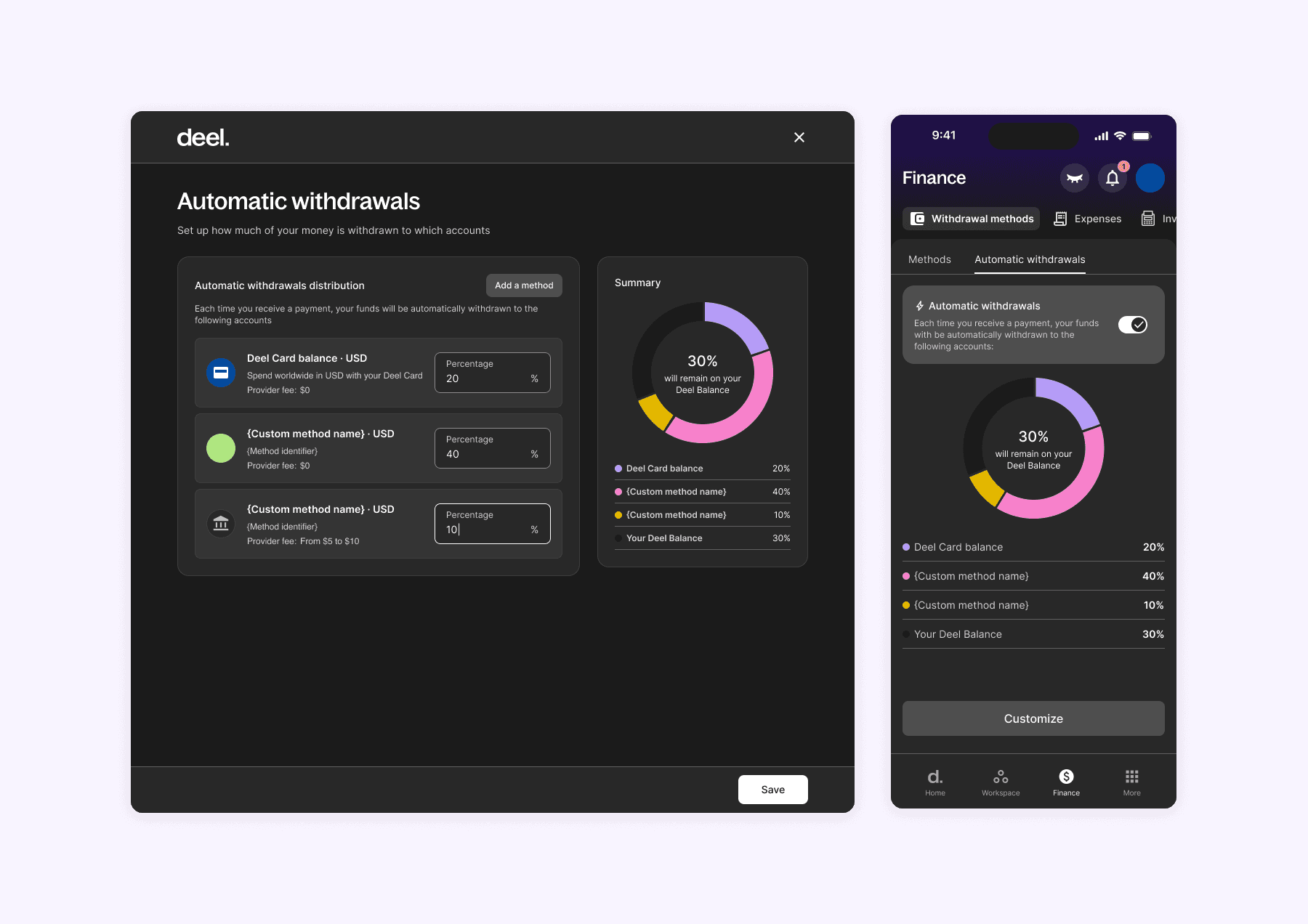Screen dimensions: 1308x924
Task: Click 'Provider fee: From $5 to $10' text
Action: click(x=303, y=541)
